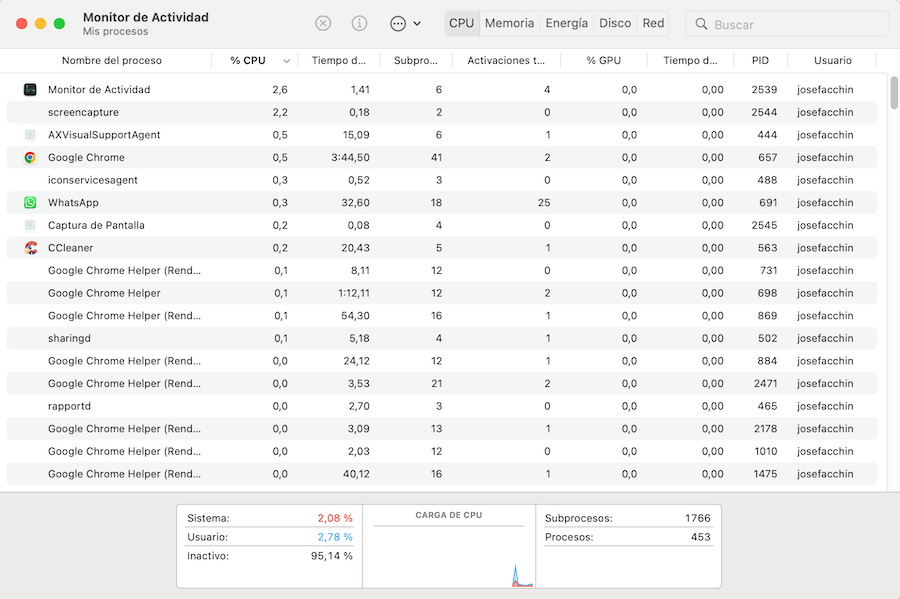Click the Inactivo 95,14 % value
900x599 pixels.
332,556
